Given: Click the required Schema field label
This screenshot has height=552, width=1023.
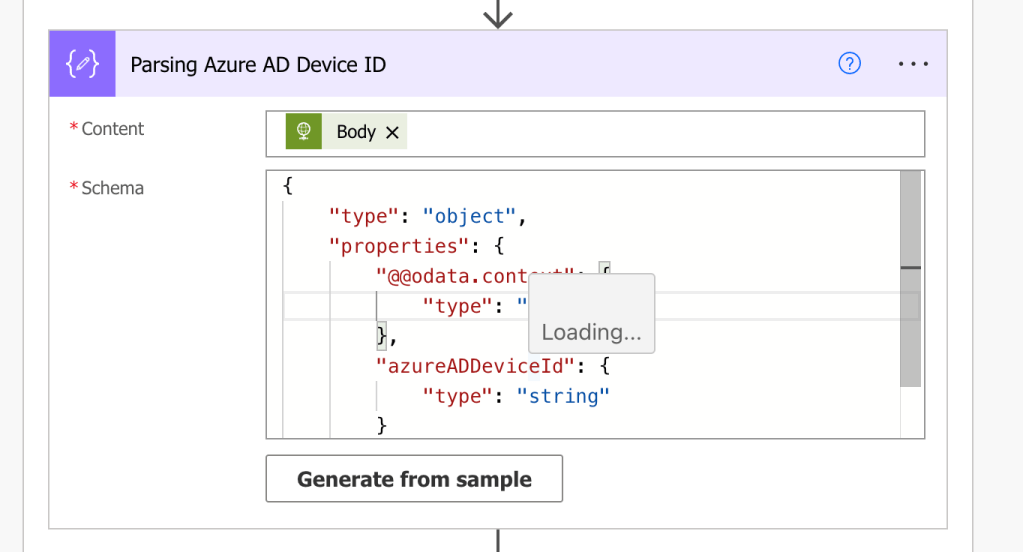Looking at the screenshot, I should (112, 188).
